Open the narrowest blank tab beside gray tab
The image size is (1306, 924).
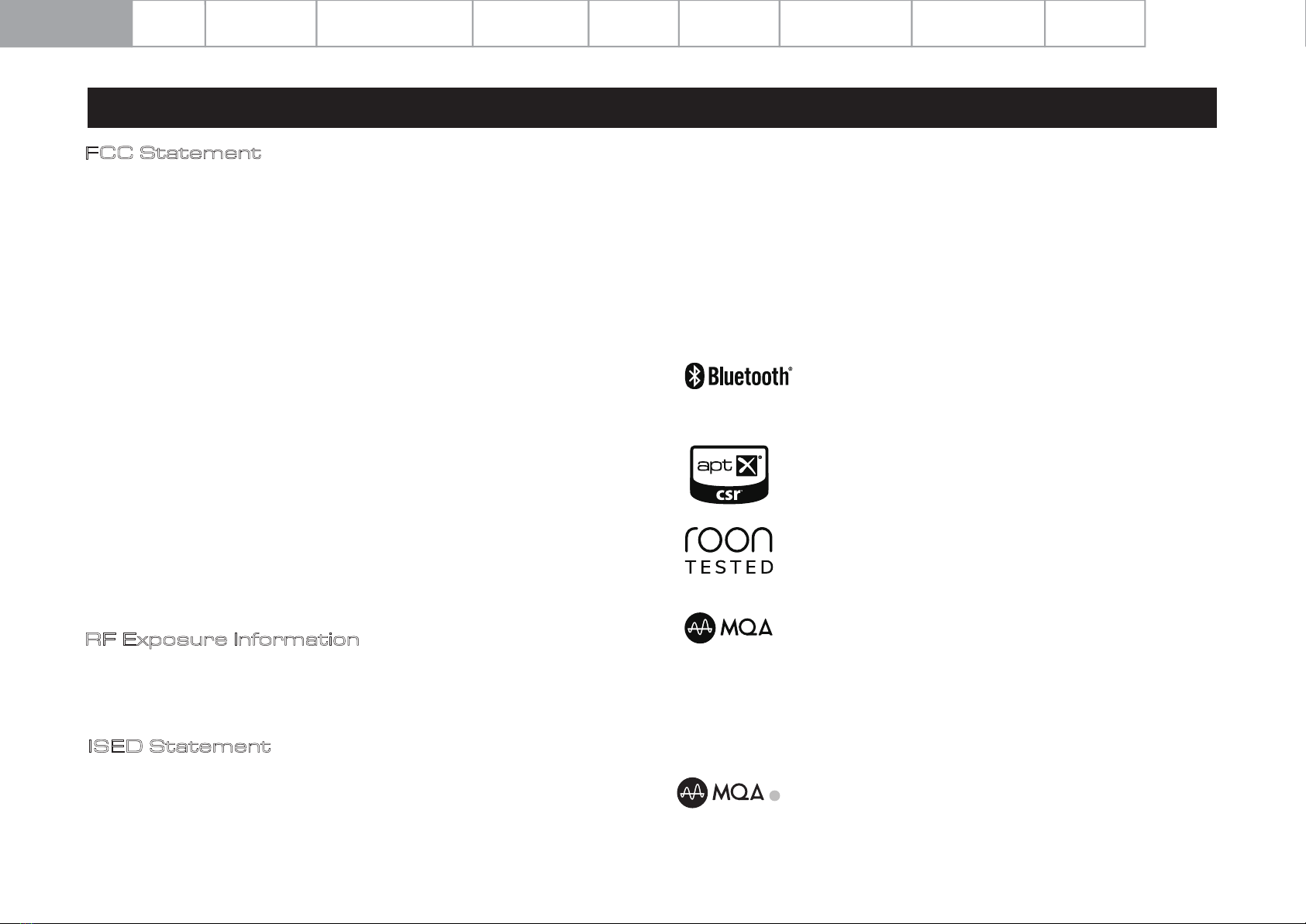click(x=168, y=23)
